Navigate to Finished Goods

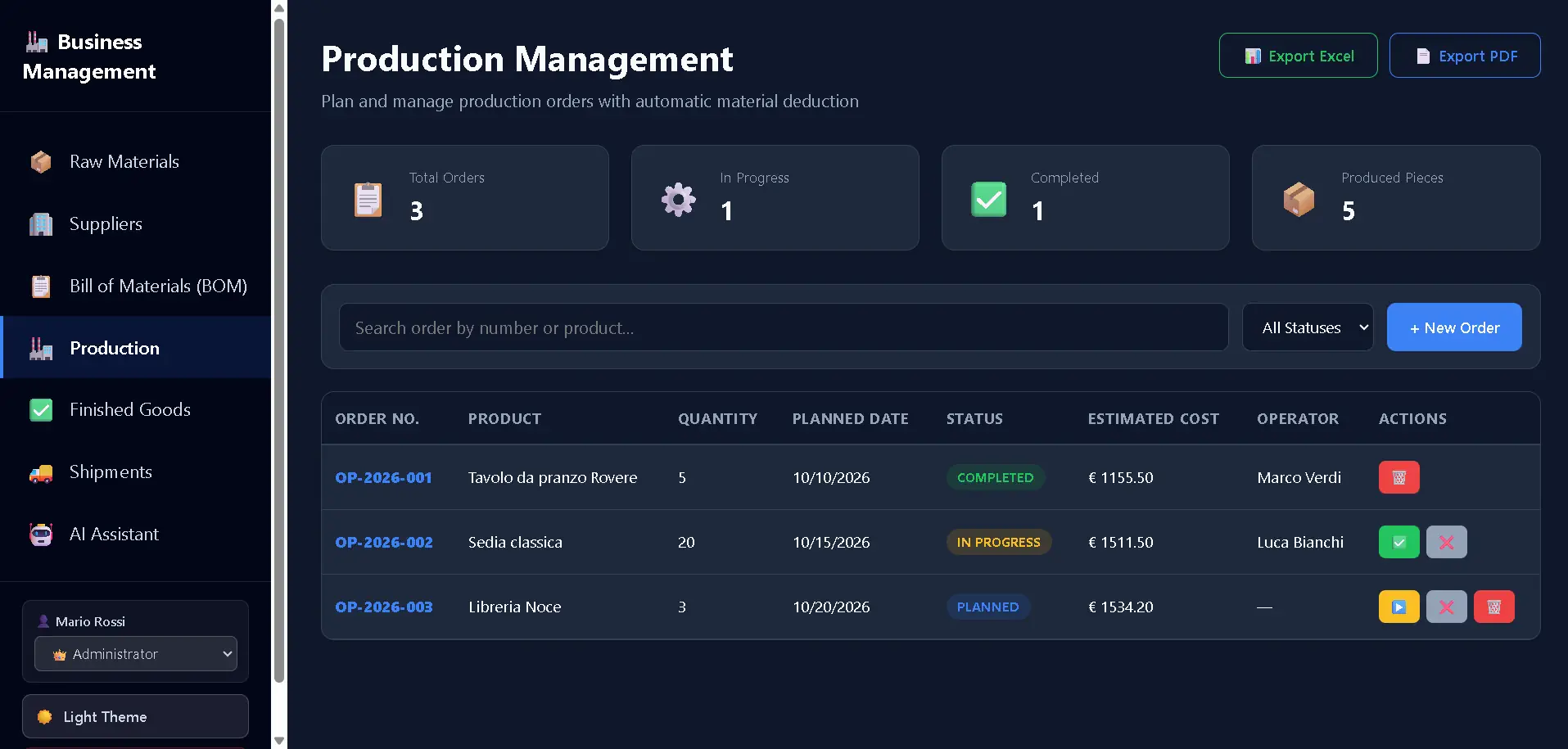[x=135, y=410]
